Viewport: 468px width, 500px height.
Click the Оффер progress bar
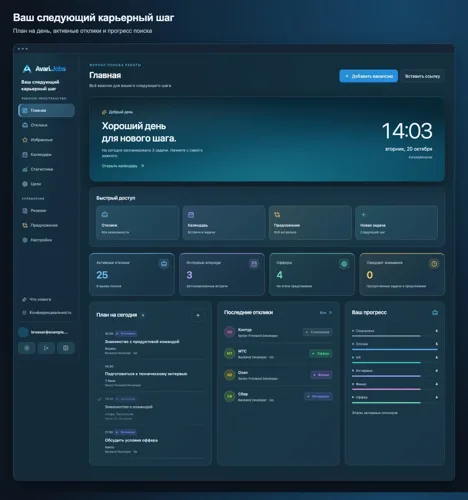[x=395, y=402]
